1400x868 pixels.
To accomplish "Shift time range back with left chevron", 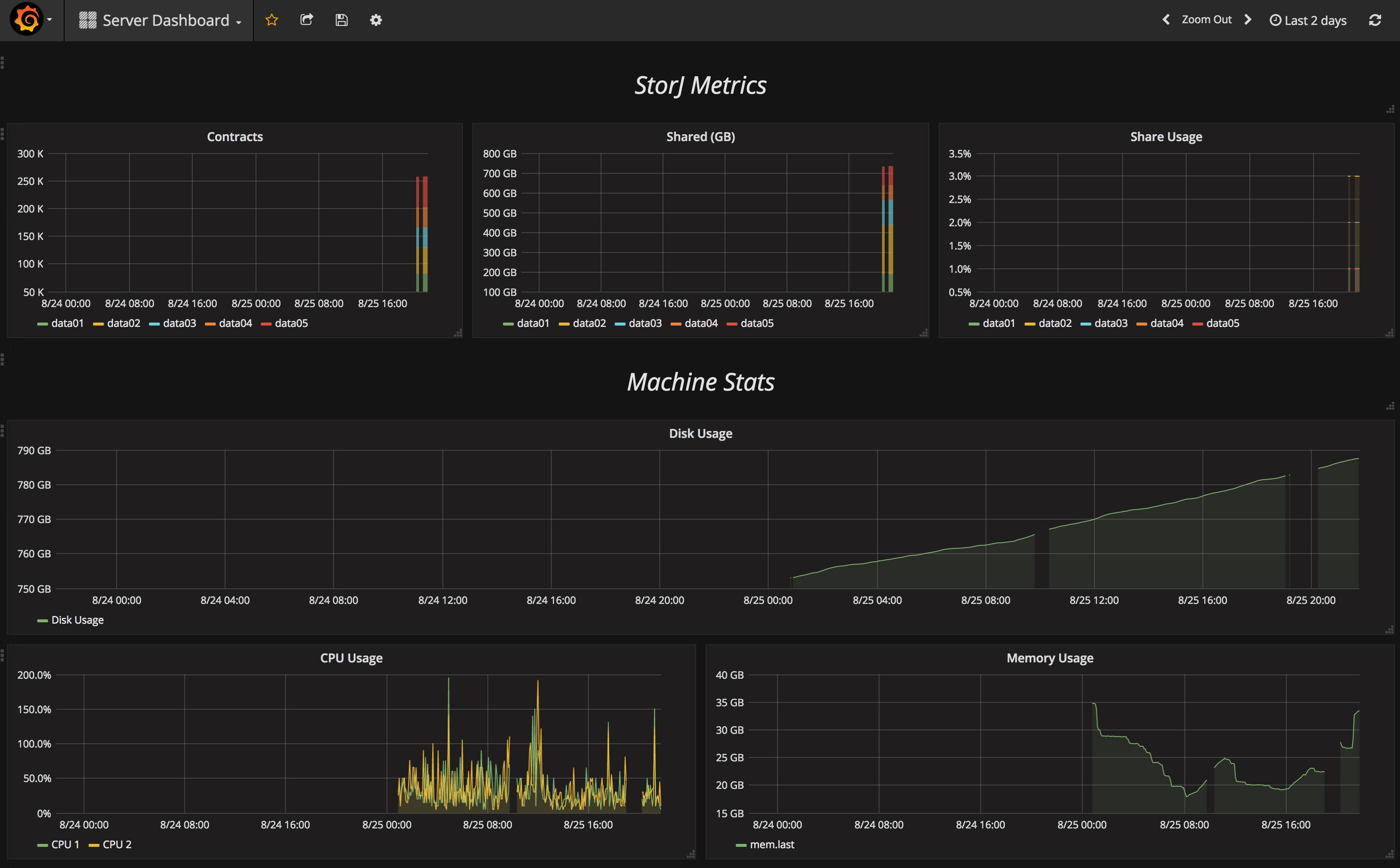I will 1166,20.
